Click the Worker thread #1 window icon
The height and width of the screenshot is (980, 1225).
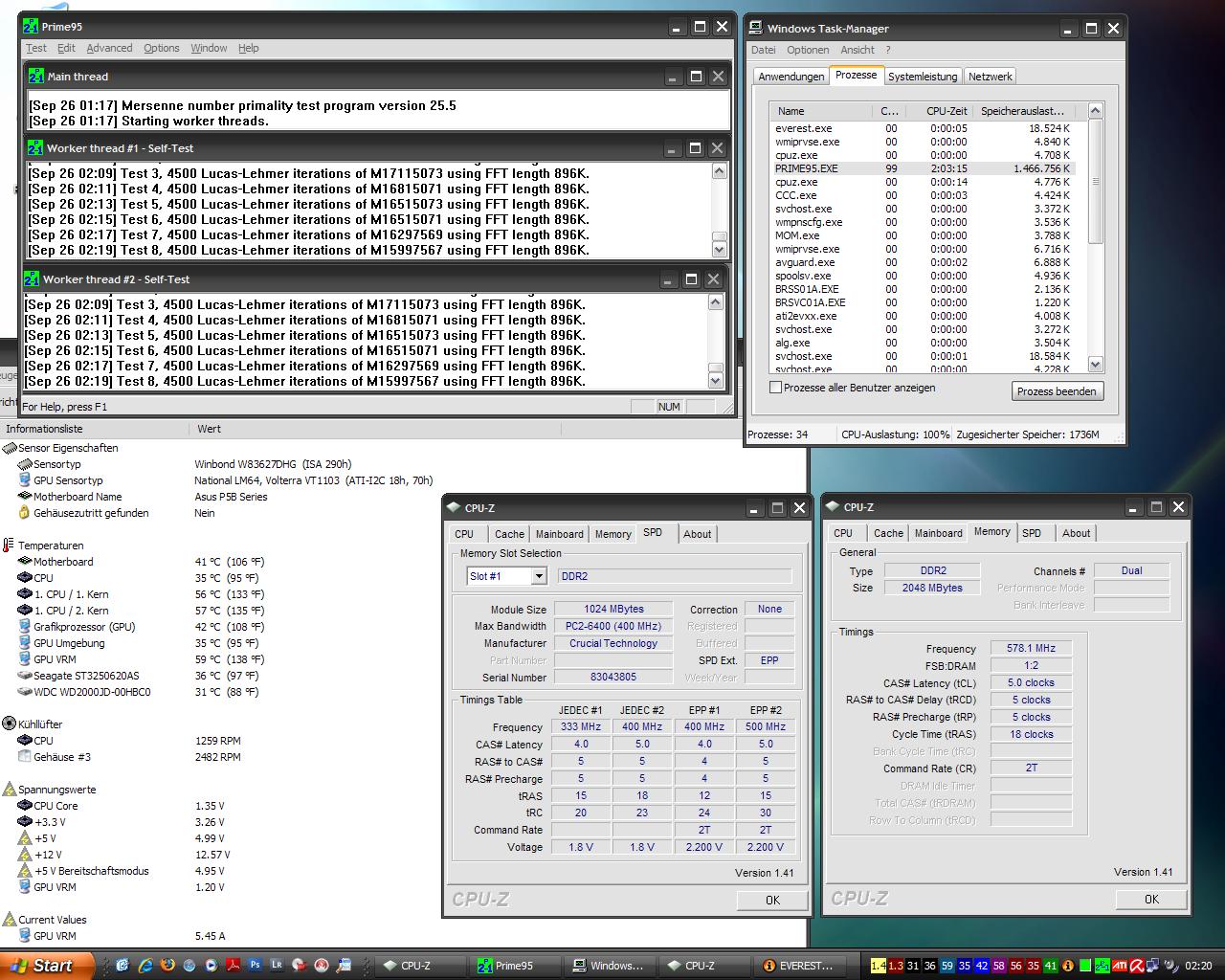point(35,148)
